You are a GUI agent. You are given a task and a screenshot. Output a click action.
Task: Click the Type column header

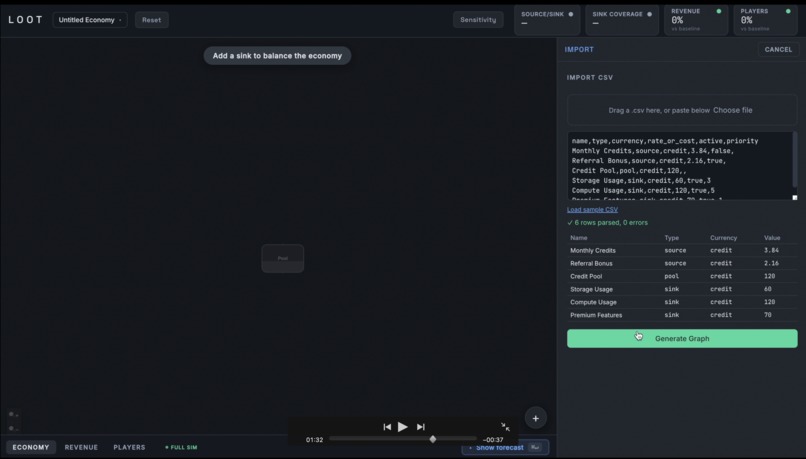click(x=671, y=238)
